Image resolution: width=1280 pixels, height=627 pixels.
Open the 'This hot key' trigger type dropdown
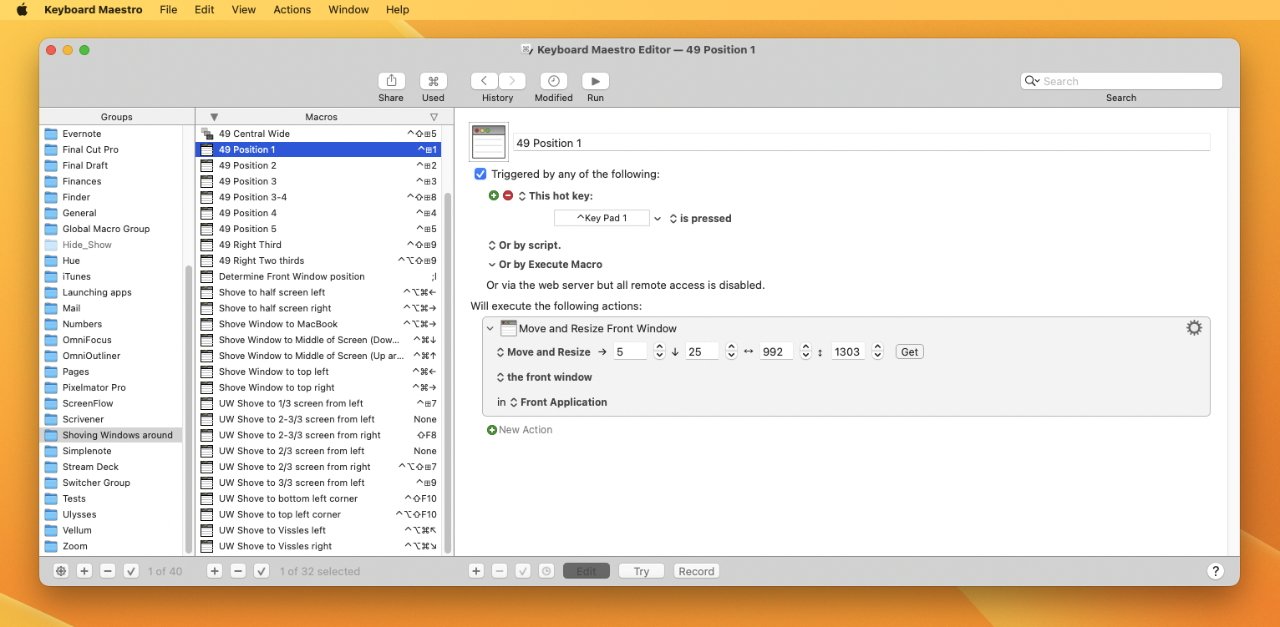521,196
